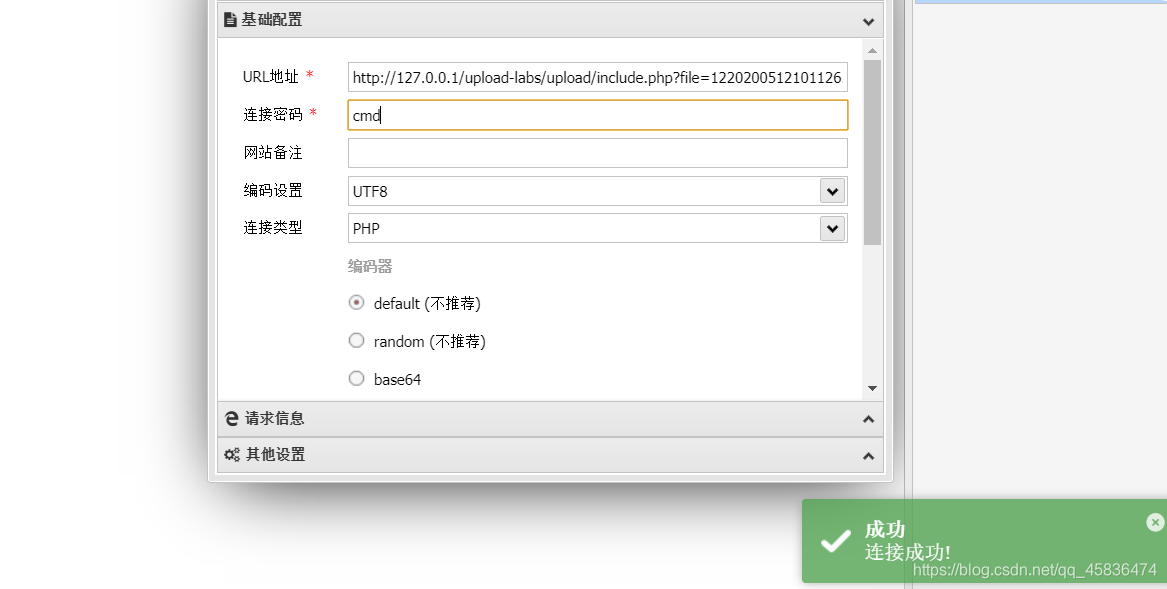Image resolution: width=1167 pixels, height=589 pixels.
Task: Open the 编码设置 UTF8 dropdown arrow
Action: [832, 191]
